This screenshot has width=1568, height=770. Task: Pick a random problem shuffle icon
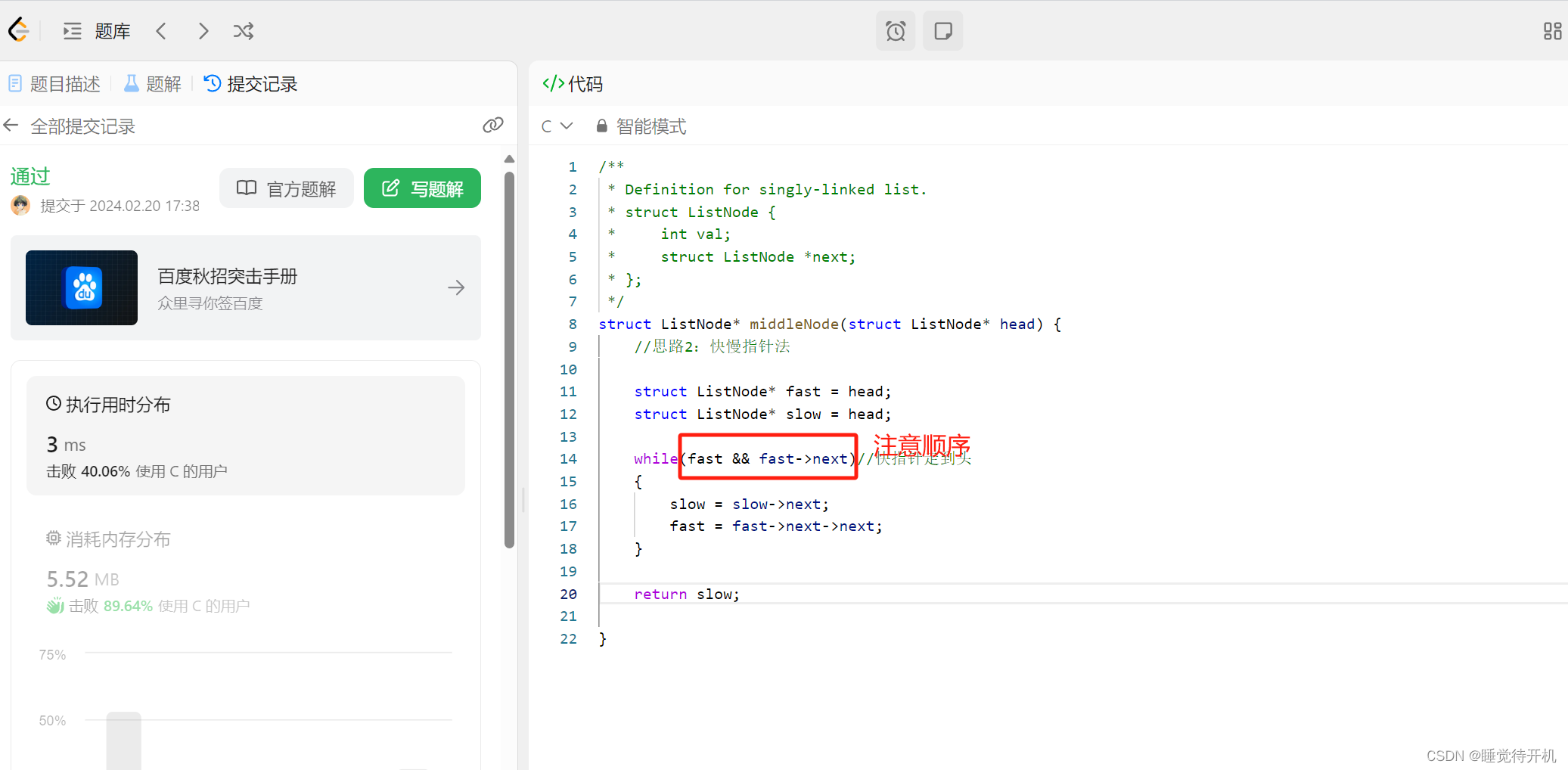[x=244, y=31]
